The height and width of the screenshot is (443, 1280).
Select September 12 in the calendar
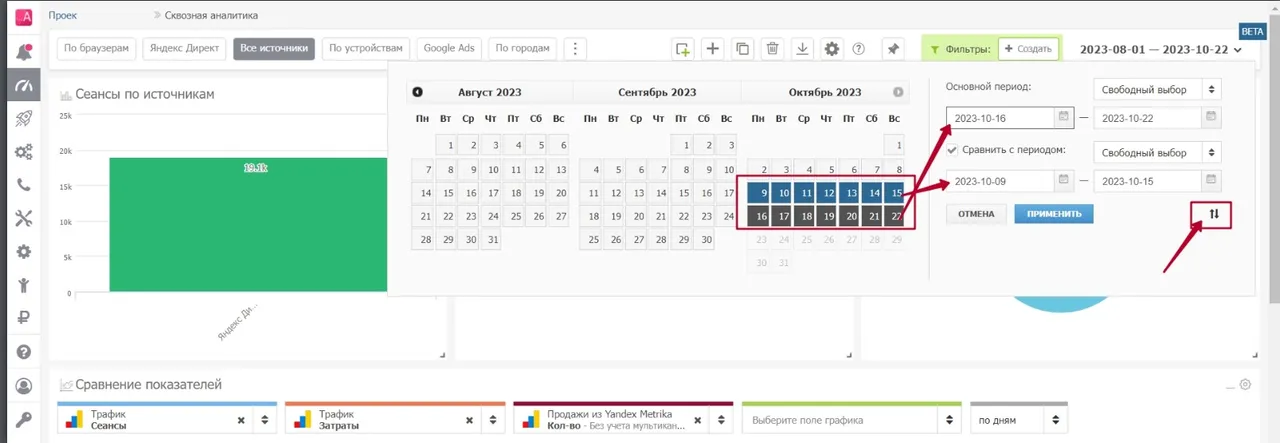click(x=615, y=193)
